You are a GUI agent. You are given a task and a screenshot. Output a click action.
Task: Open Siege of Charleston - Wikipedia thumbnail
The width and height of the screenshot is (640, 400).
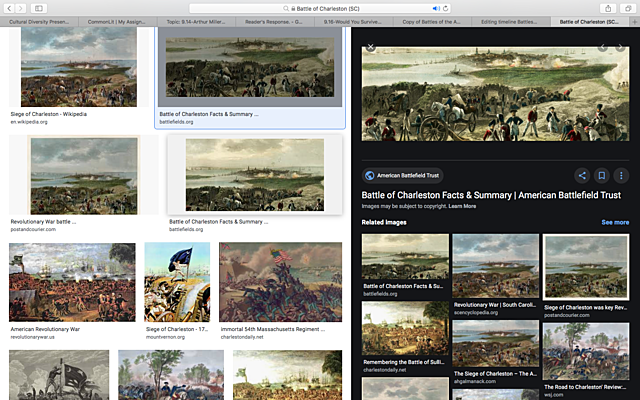[x=79, y=67]
